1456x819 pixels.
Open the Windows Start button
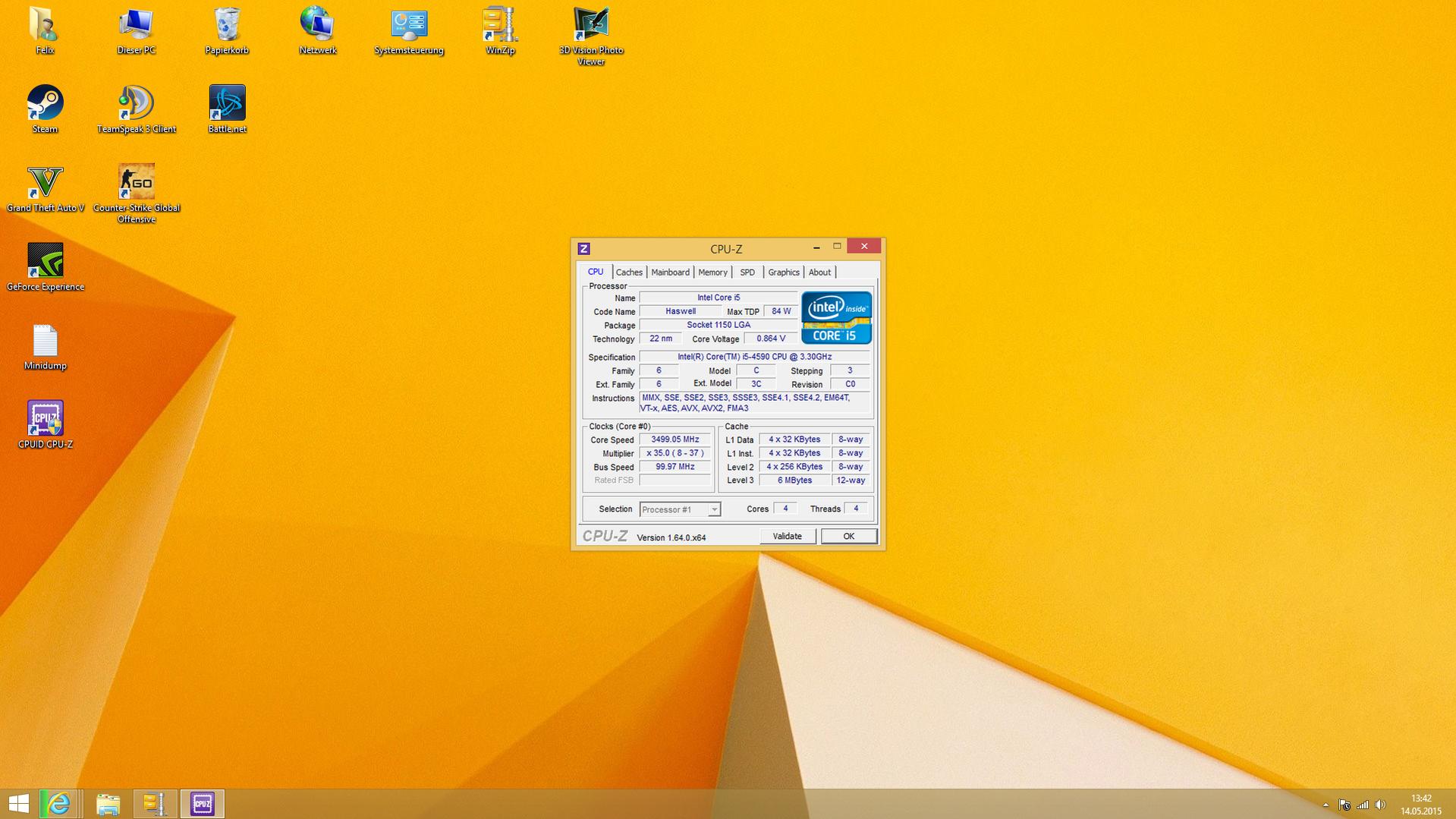coord(18,804)
